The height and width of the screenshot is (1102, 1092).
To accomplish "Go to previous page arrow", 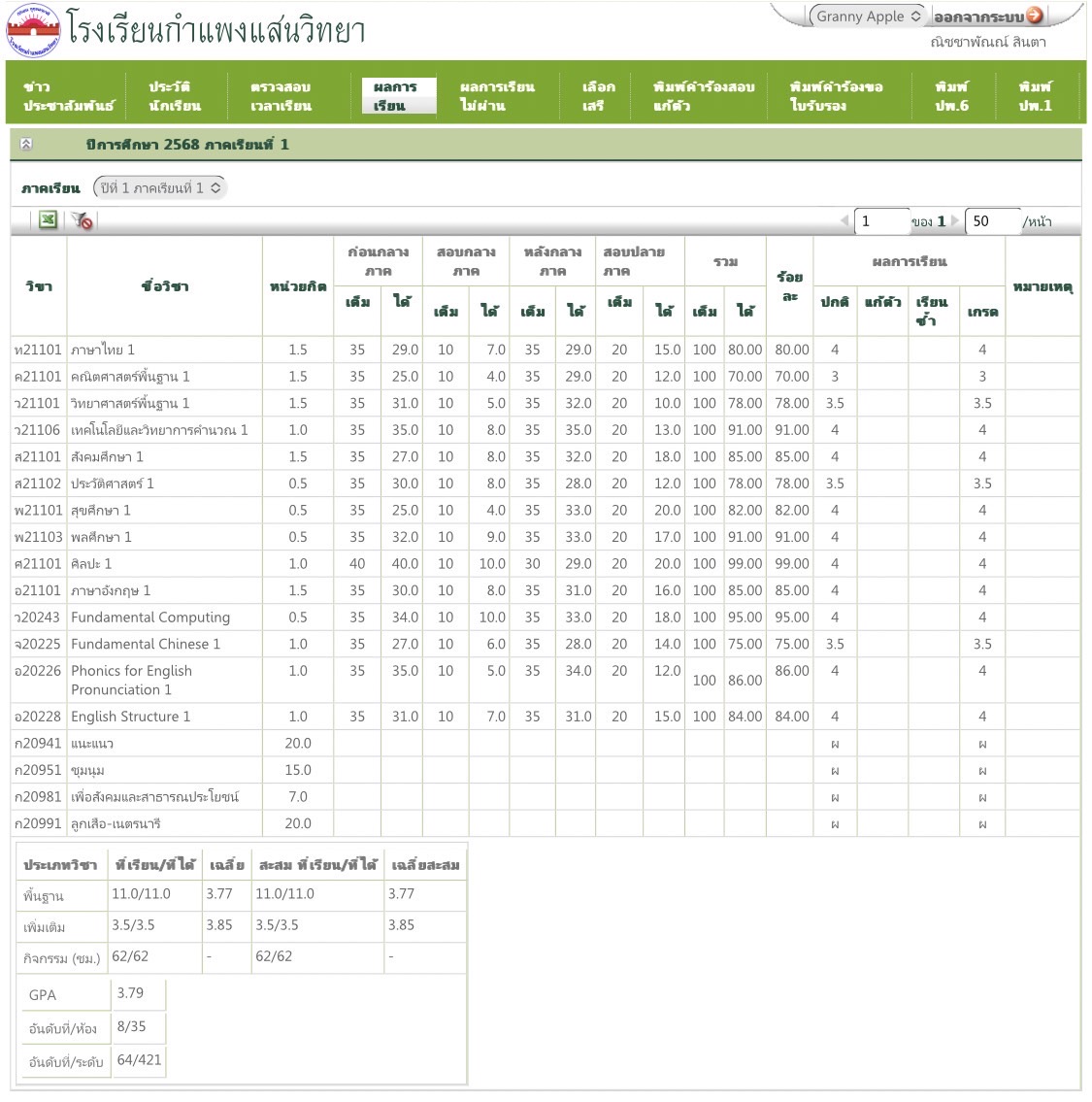I will coord(844,221).
